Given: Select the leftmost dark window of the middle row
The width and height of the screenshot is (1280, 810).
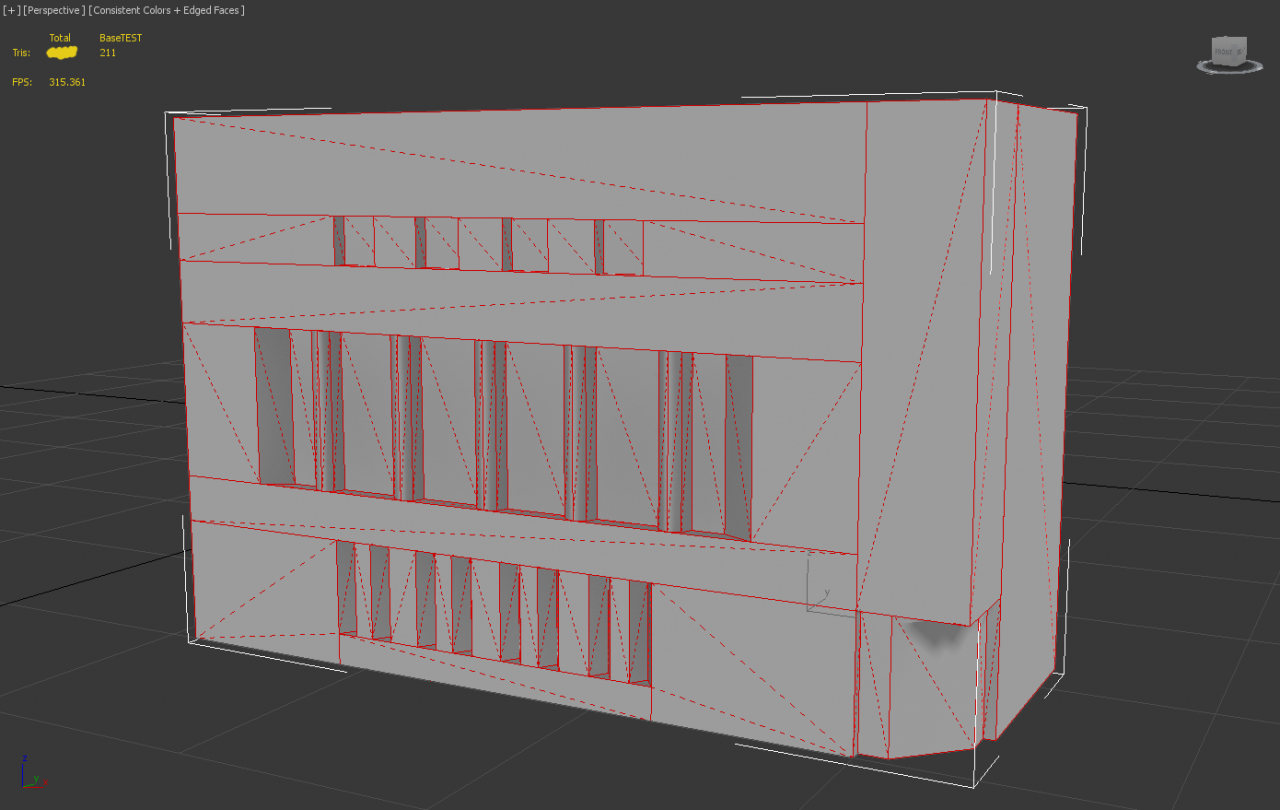Looking at the screenshot, I should [x=273, y=407].
